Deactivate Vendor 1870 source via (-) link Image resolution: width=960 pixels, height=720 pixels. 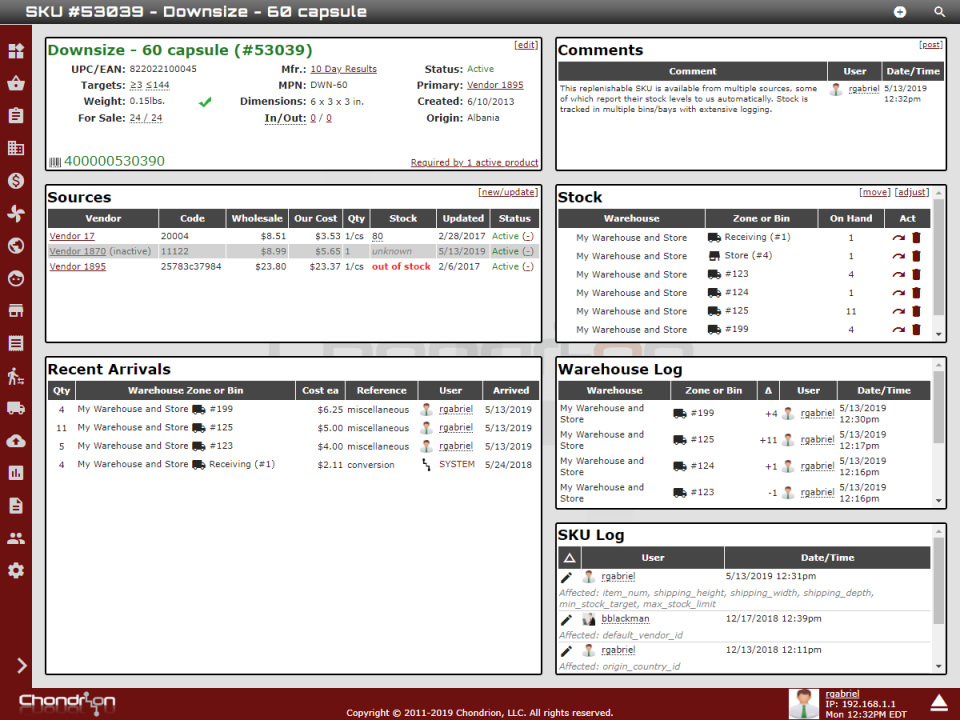(x=528, y=251)
